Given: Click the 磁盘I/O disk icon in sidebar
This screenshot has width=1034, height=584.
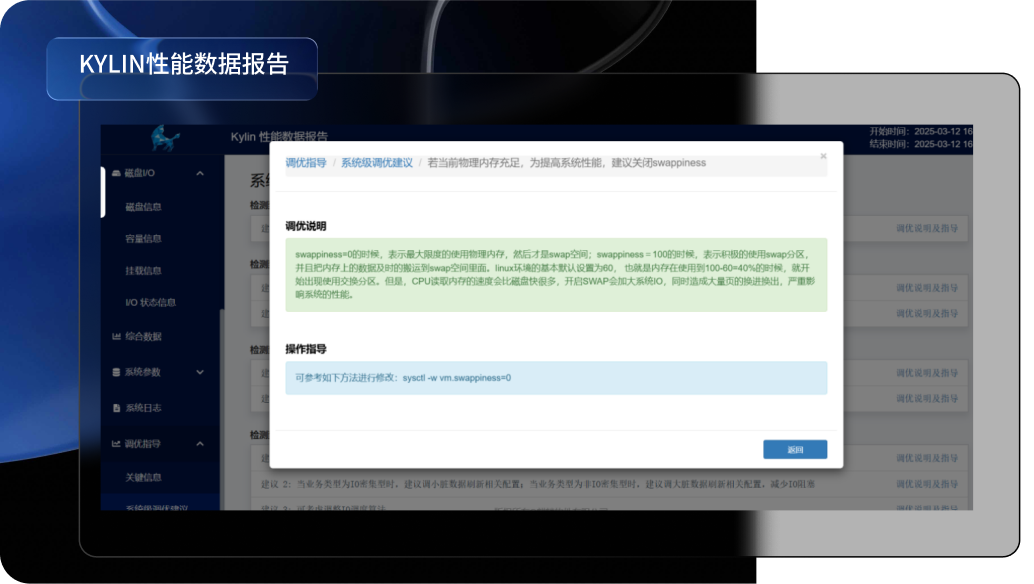Looking at the screenshot, I should [116, 174].
